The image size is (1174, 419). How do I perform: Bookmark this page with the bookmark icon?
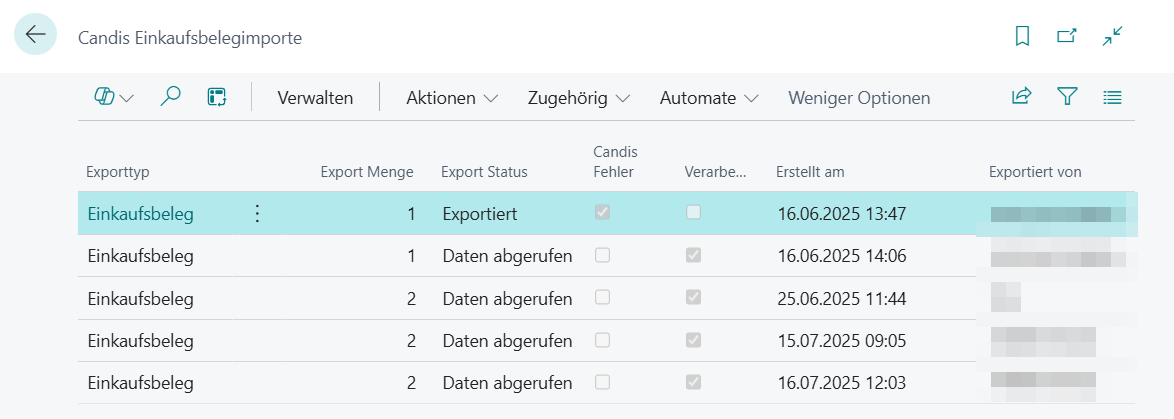pos(1022,36)
